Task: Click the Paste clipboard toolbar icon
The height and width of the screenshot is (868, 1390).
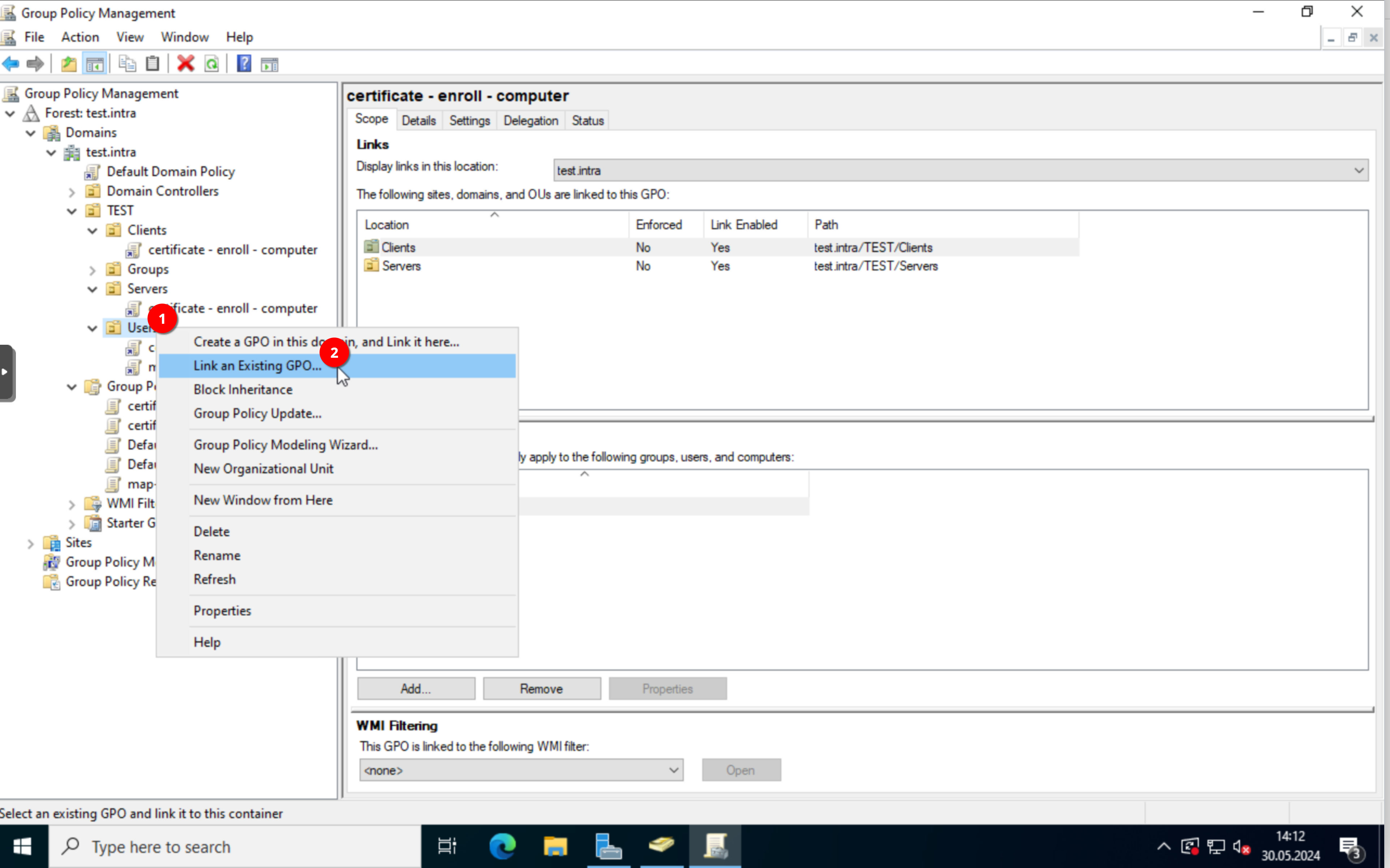Action: point(152,64)
